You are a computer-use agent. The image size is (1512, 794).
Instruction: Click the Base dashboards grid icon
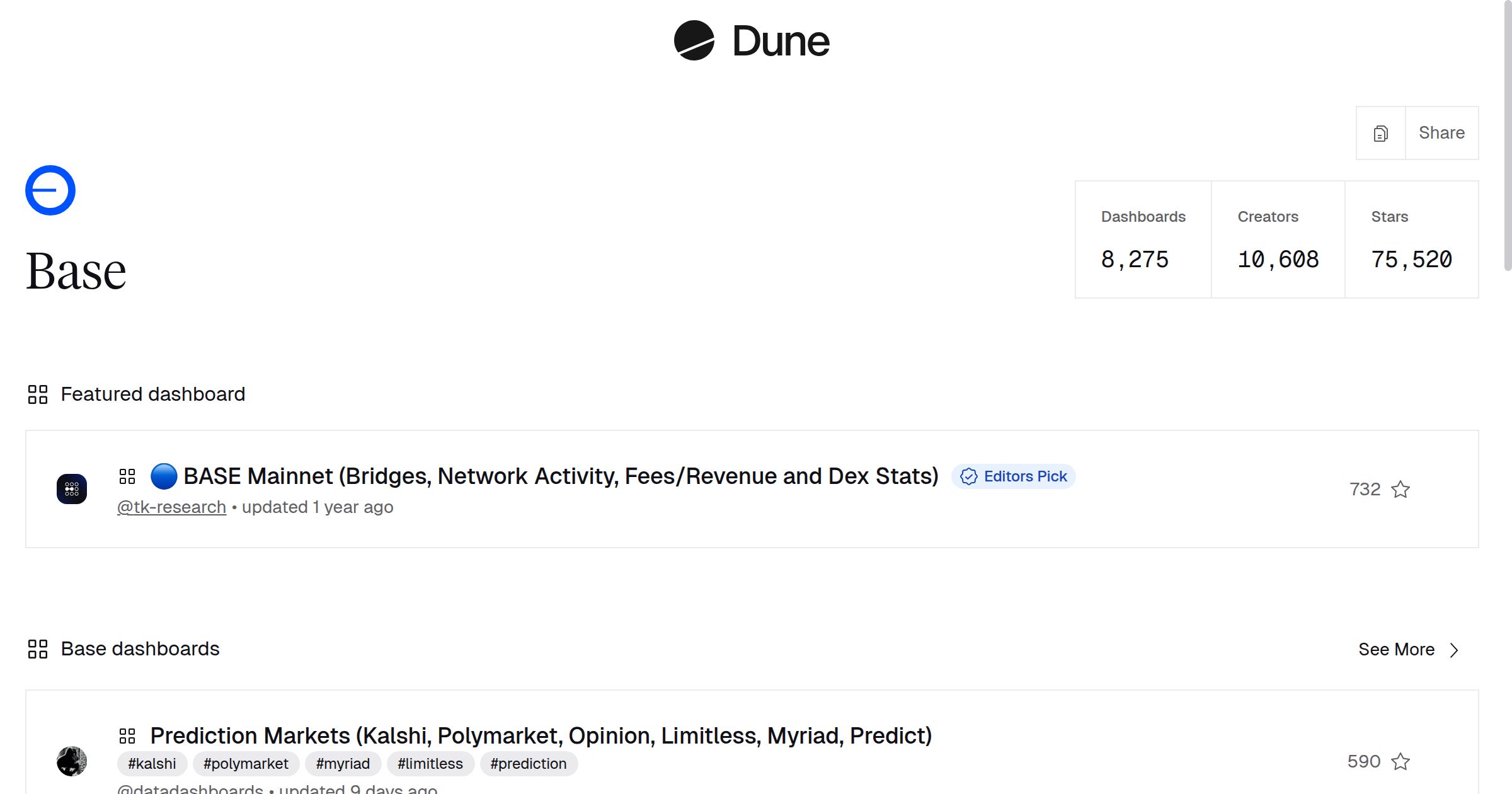pyautogui.click(x=38, y=649)
